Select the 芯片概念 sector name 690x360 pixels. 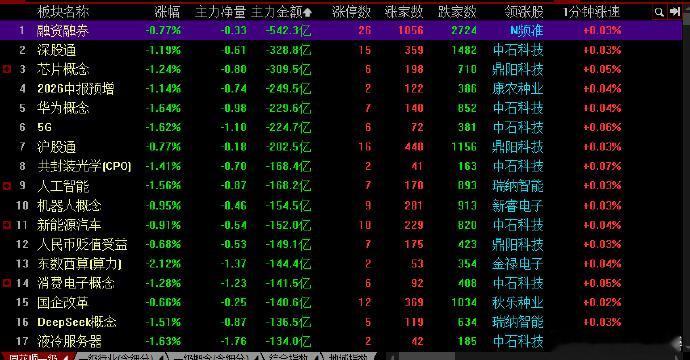63,69
